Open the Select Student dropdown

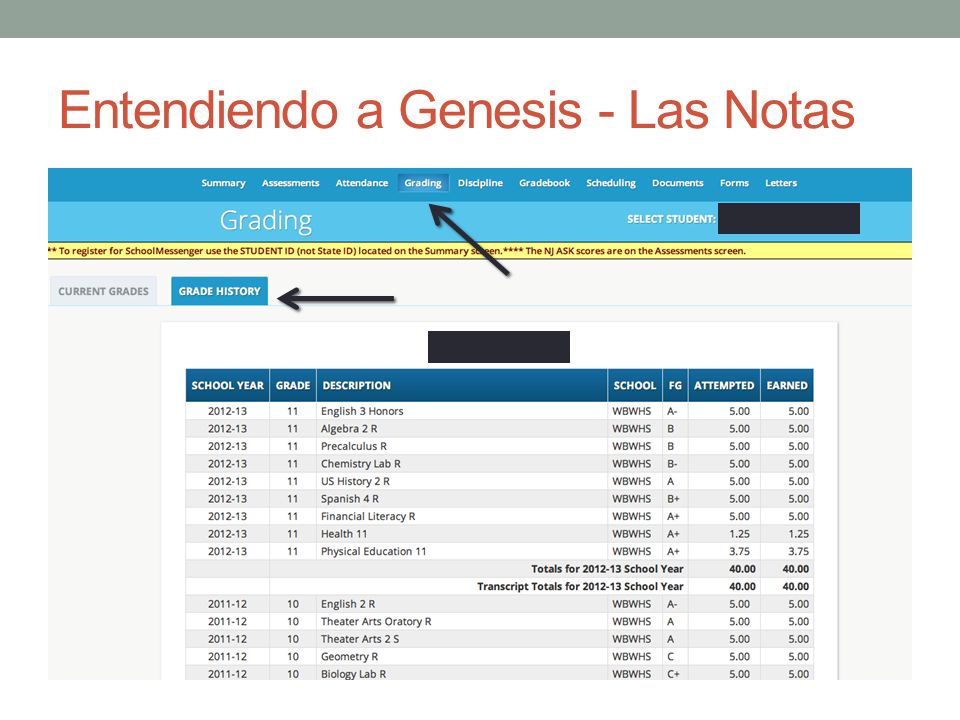click(789, 219)
